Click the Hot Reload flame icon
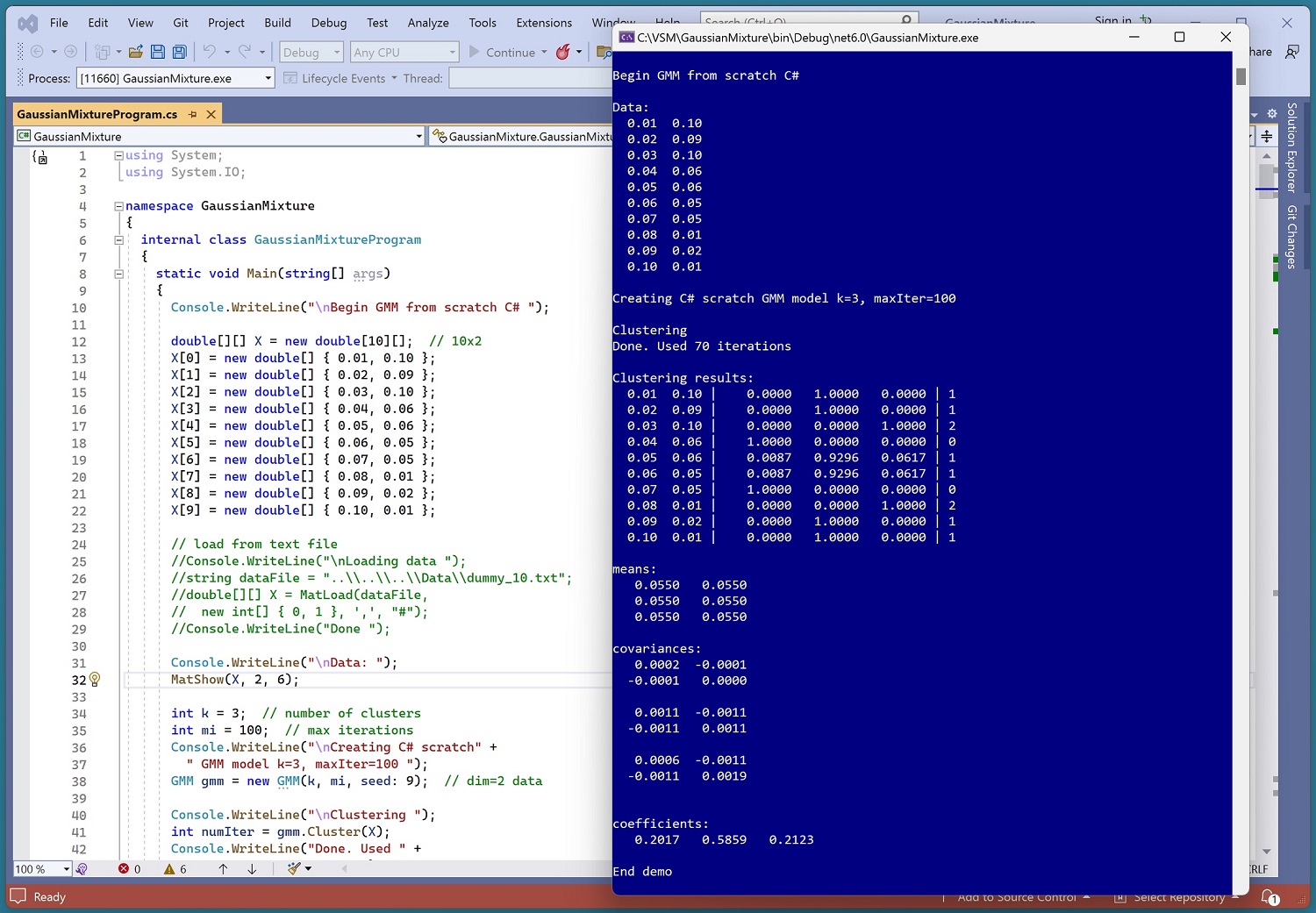The height and width of the screenshot is (913, 1316). (563, 53)
